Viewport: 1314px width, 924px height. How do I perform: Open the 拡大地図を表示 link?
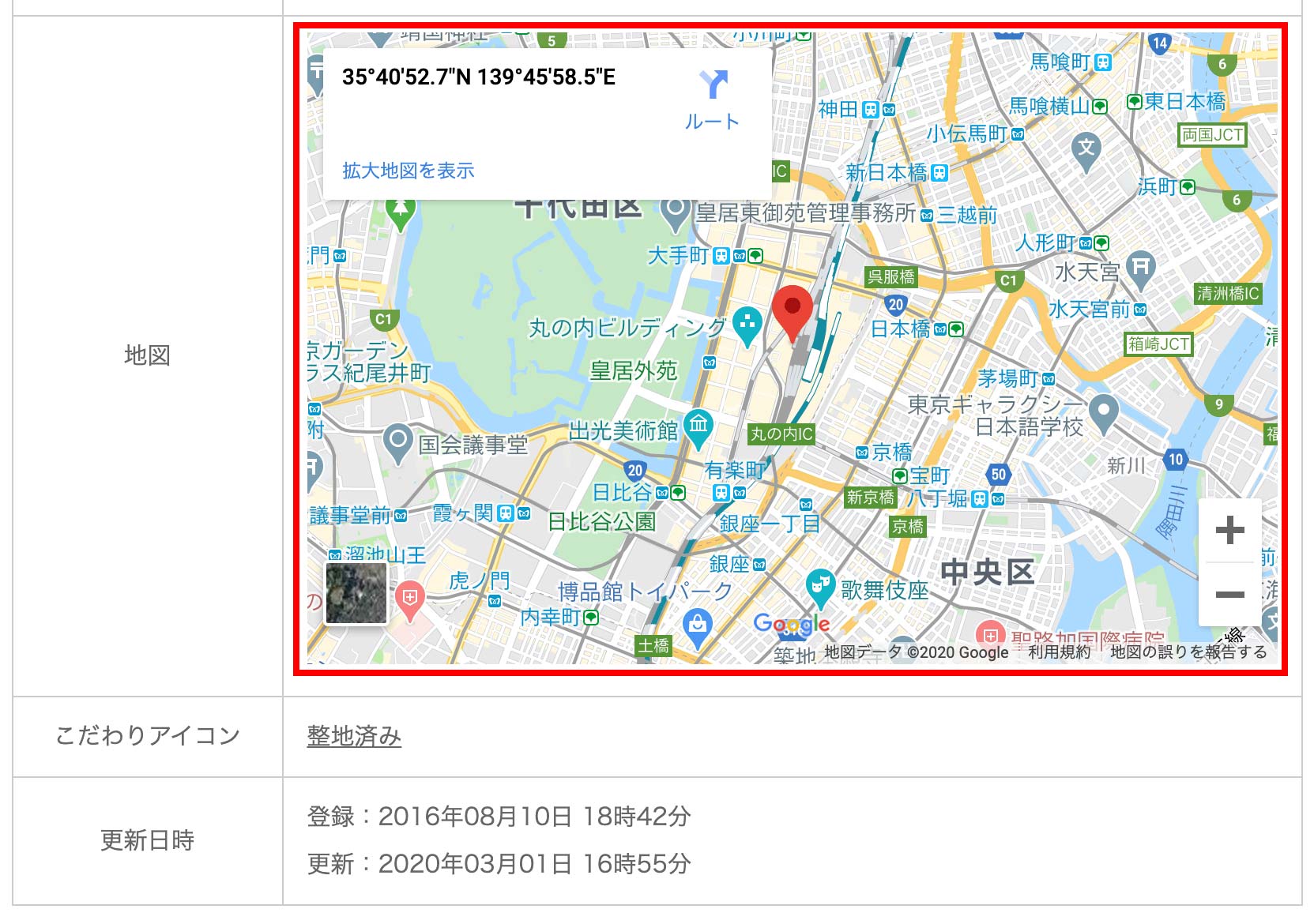[x=409, y=171]
